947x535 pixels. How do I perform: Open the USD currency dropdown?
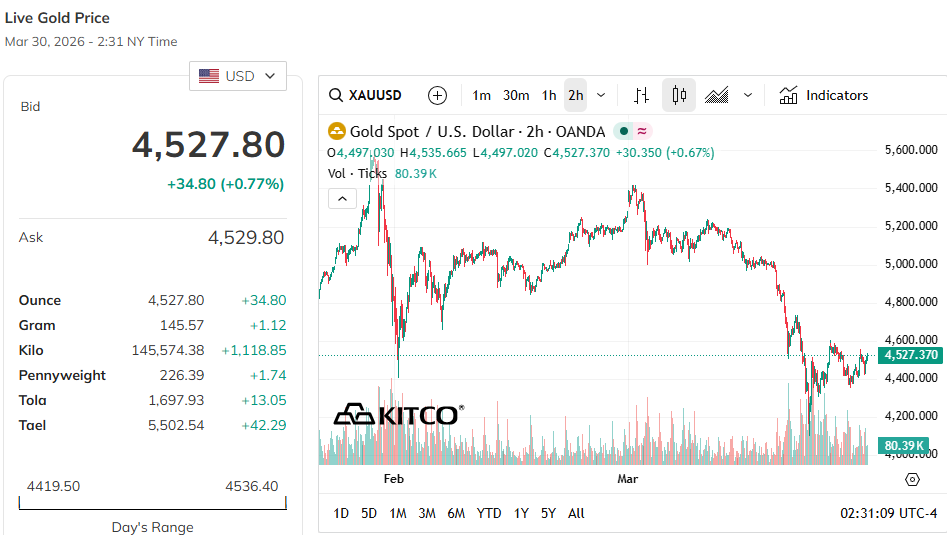238,76
